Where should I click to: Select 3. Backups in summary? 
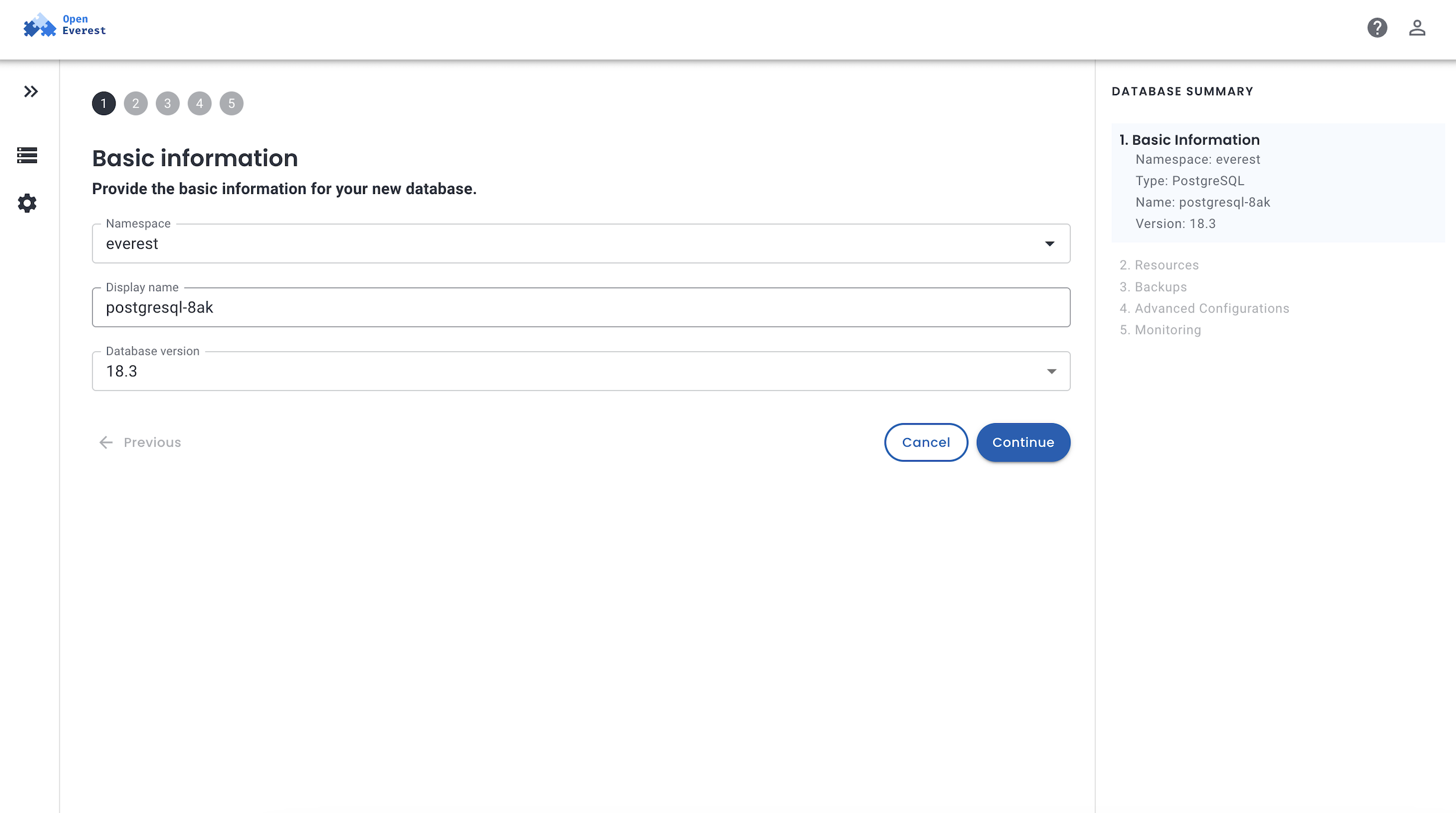click(x=1153, y=287)
